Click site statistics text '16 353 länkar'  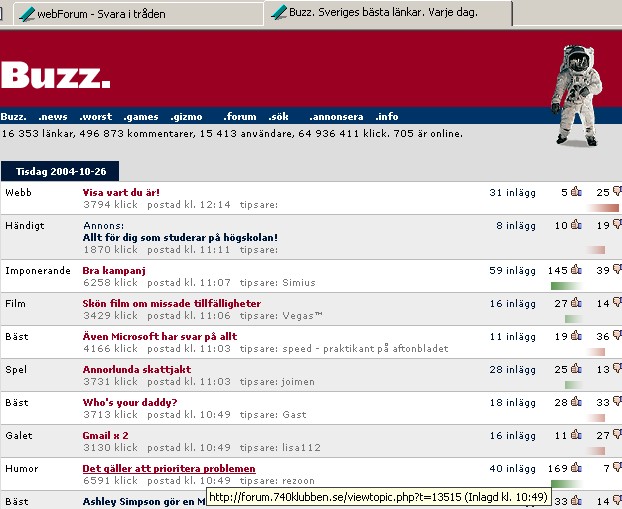(x=38, y=134)
